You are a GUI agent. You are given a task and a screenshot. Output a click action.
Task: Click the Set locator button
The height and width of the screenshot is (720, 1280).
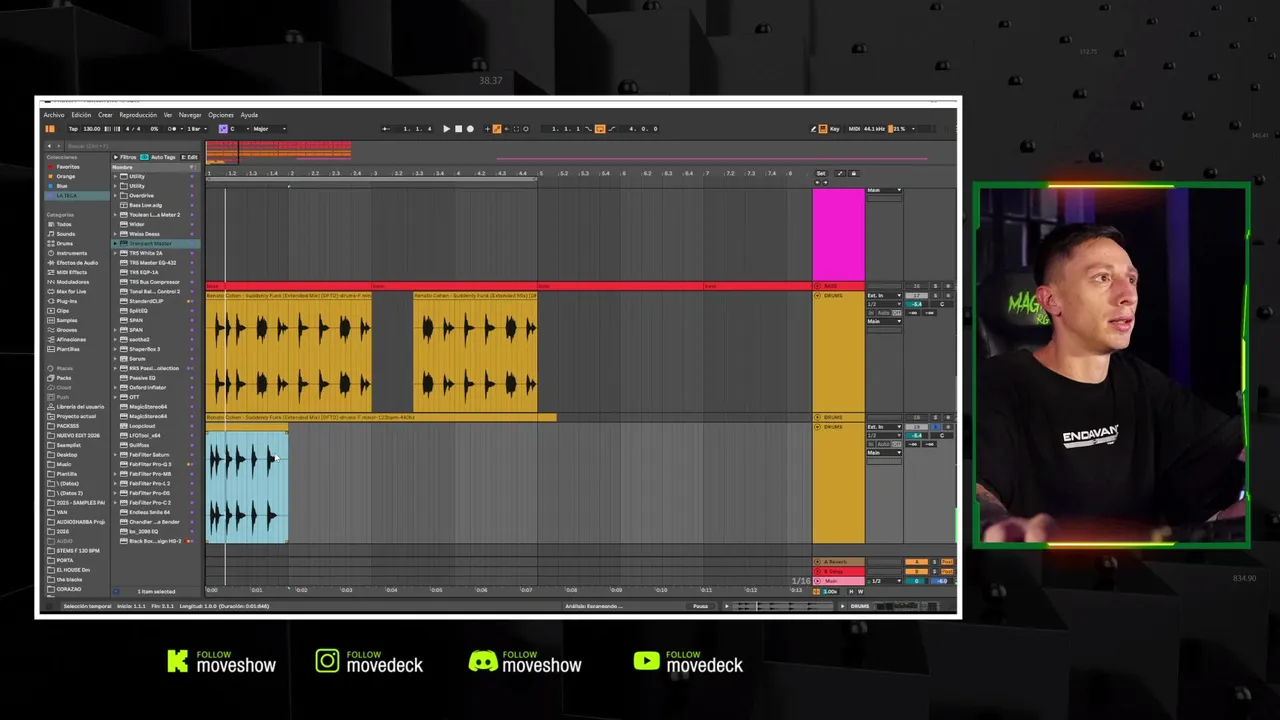pos(821,174)
